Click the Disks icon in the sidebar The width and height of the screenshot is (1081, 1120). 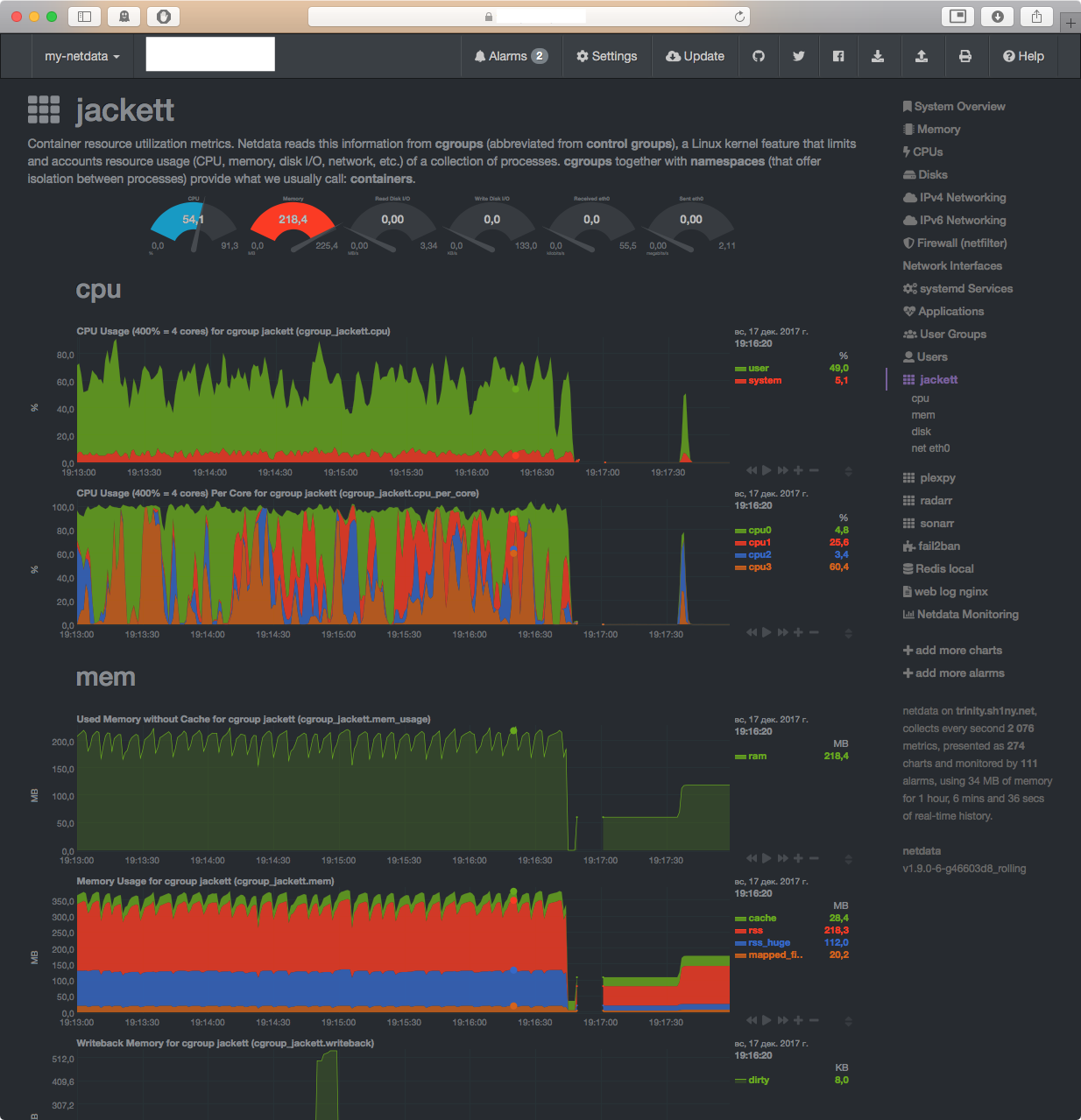click(908, 174)
